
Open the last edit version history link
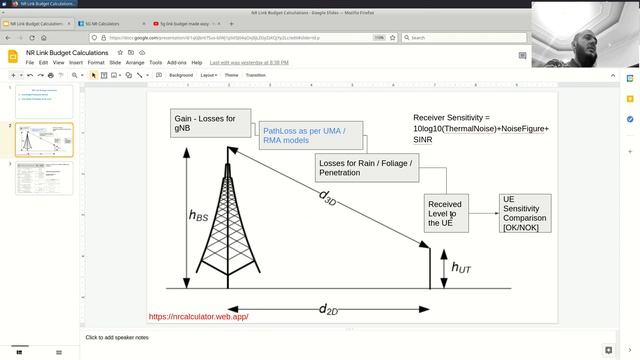tap(249, 62)
